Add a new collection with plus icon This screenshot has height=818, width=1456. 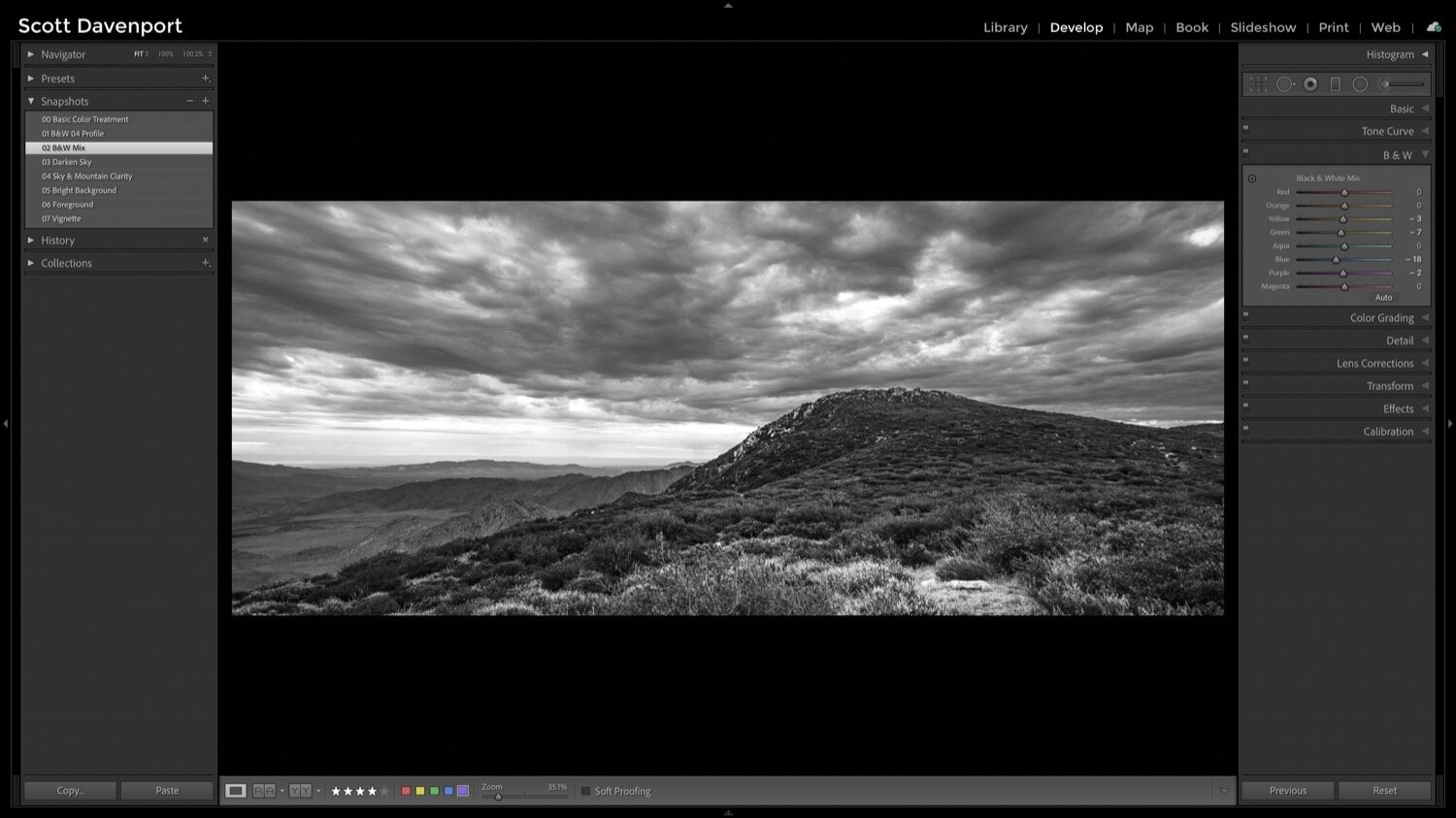(205, 263)
